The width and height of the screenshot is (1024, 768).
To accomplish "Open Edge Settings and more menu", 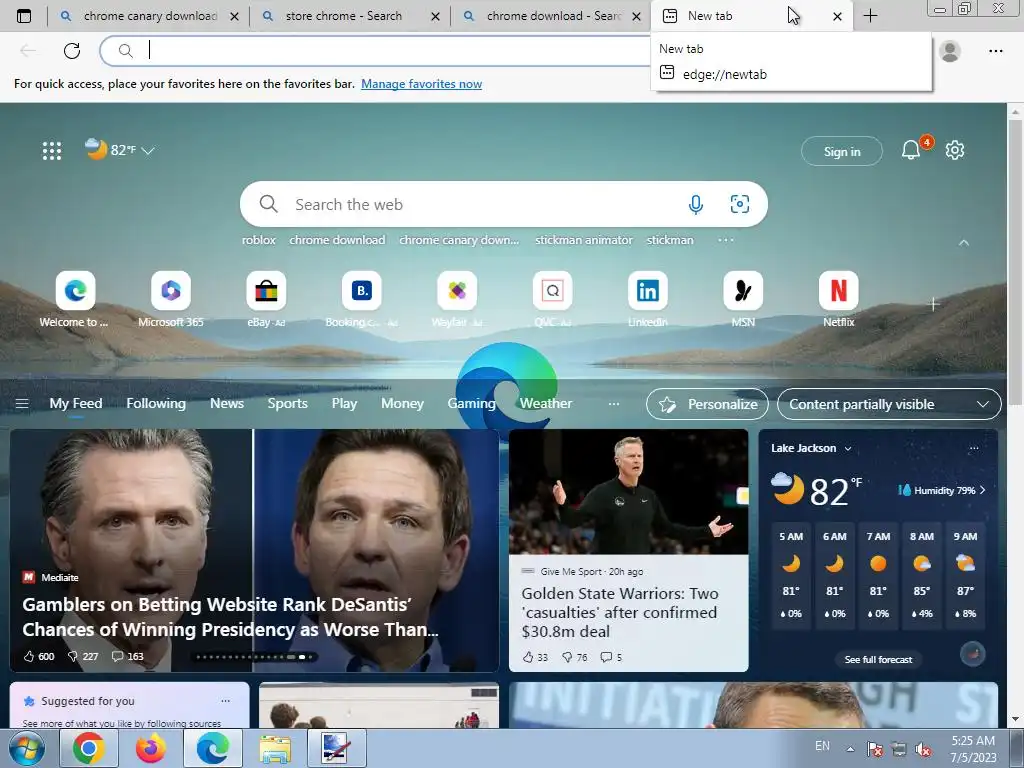I will point(995,50).
